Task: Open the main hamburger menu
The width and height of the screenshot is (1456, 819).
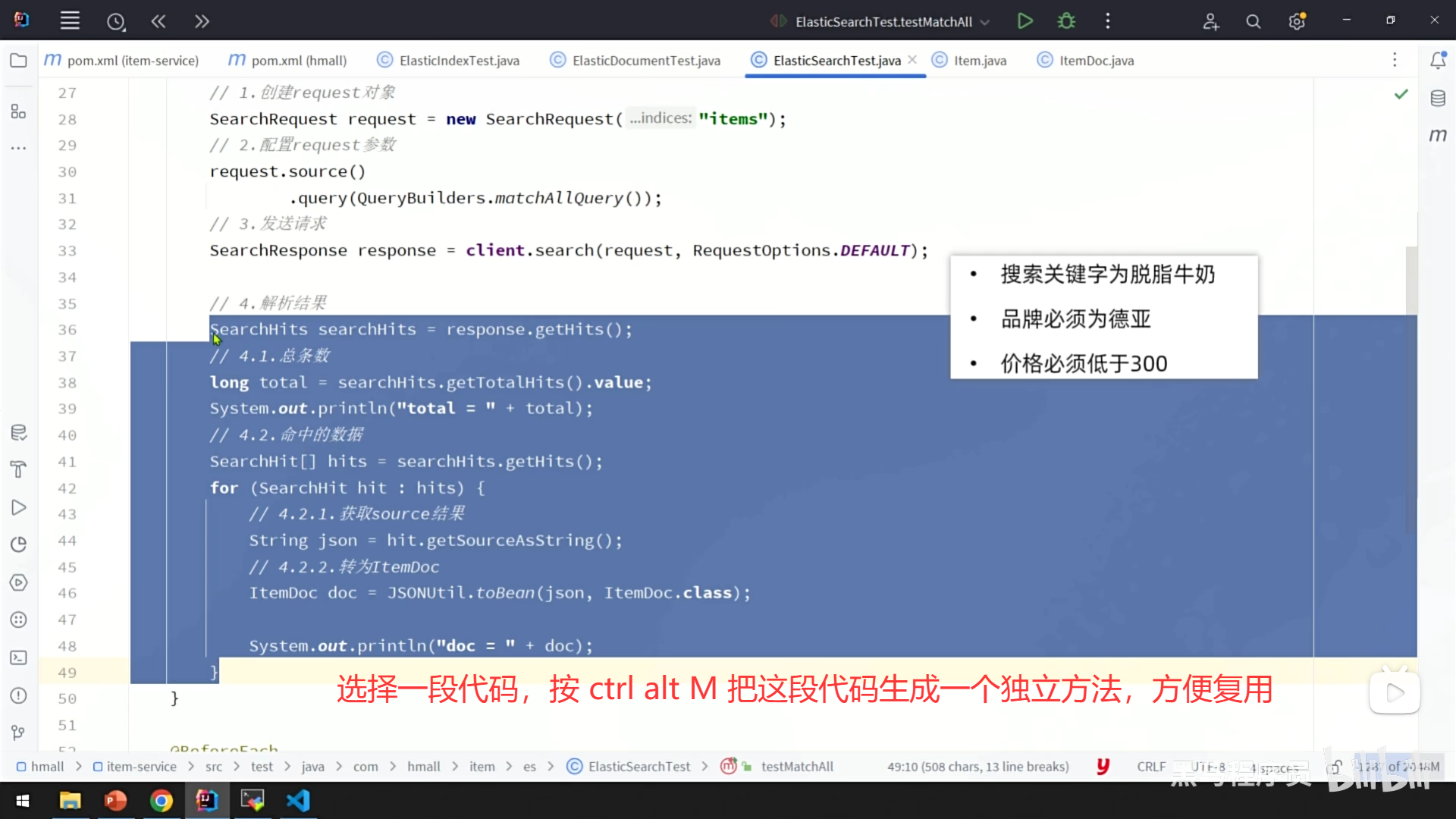Action: [x=70, y=21]
